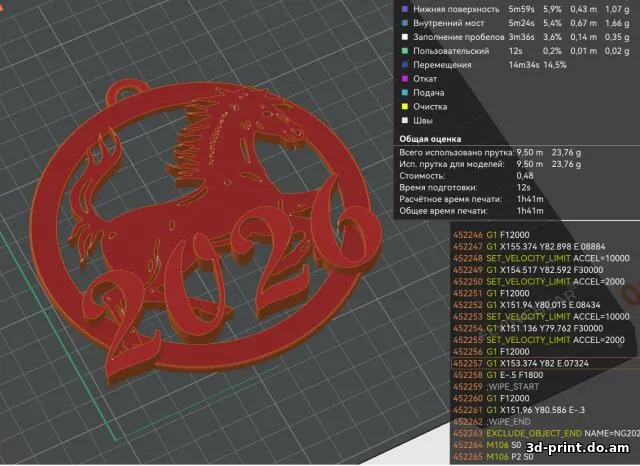Select highlighted G-code line 452257
640x466 pixels.
tap(545, 363)
